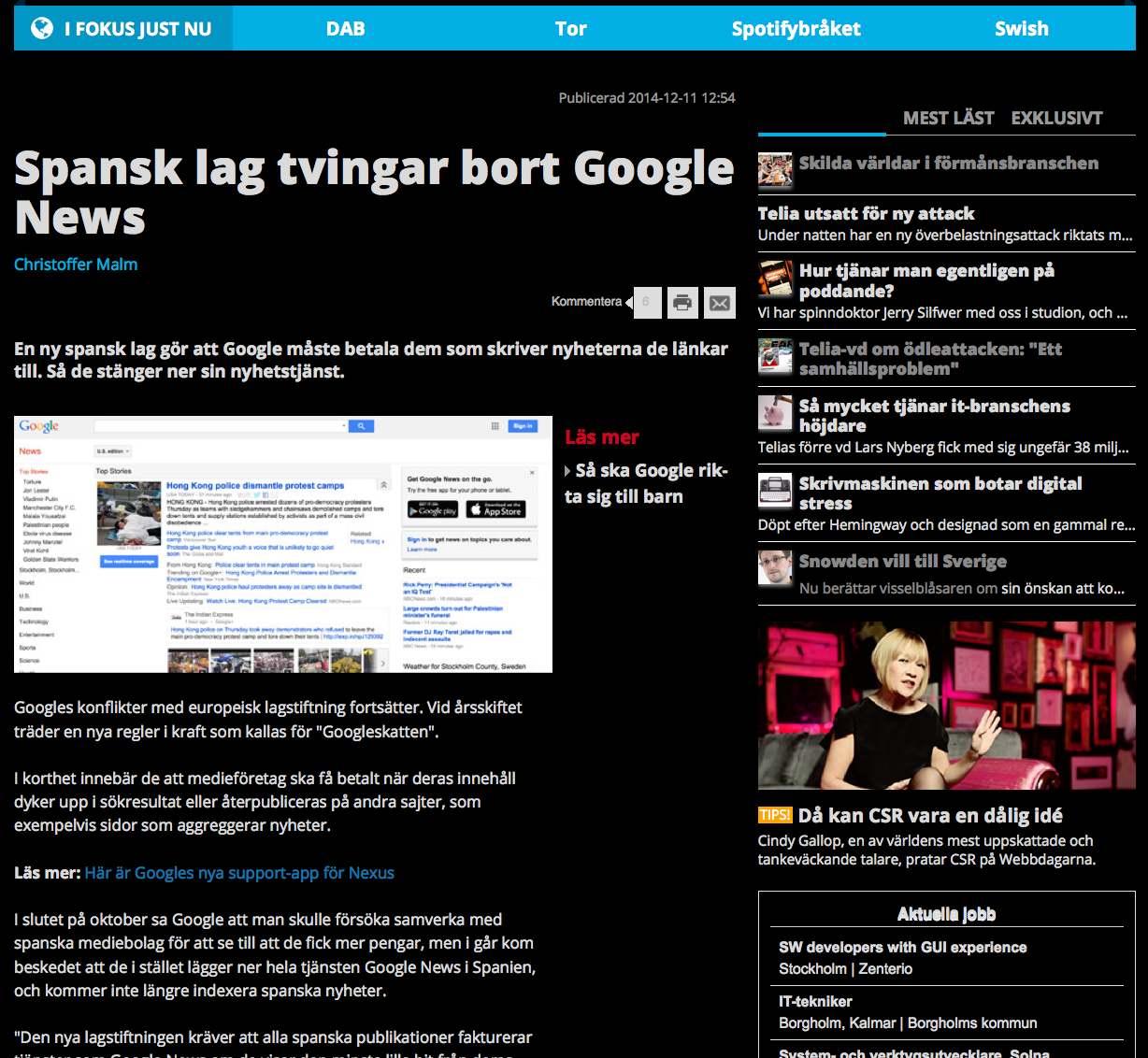Click the piggy bank thumbnail

point(775,412)
